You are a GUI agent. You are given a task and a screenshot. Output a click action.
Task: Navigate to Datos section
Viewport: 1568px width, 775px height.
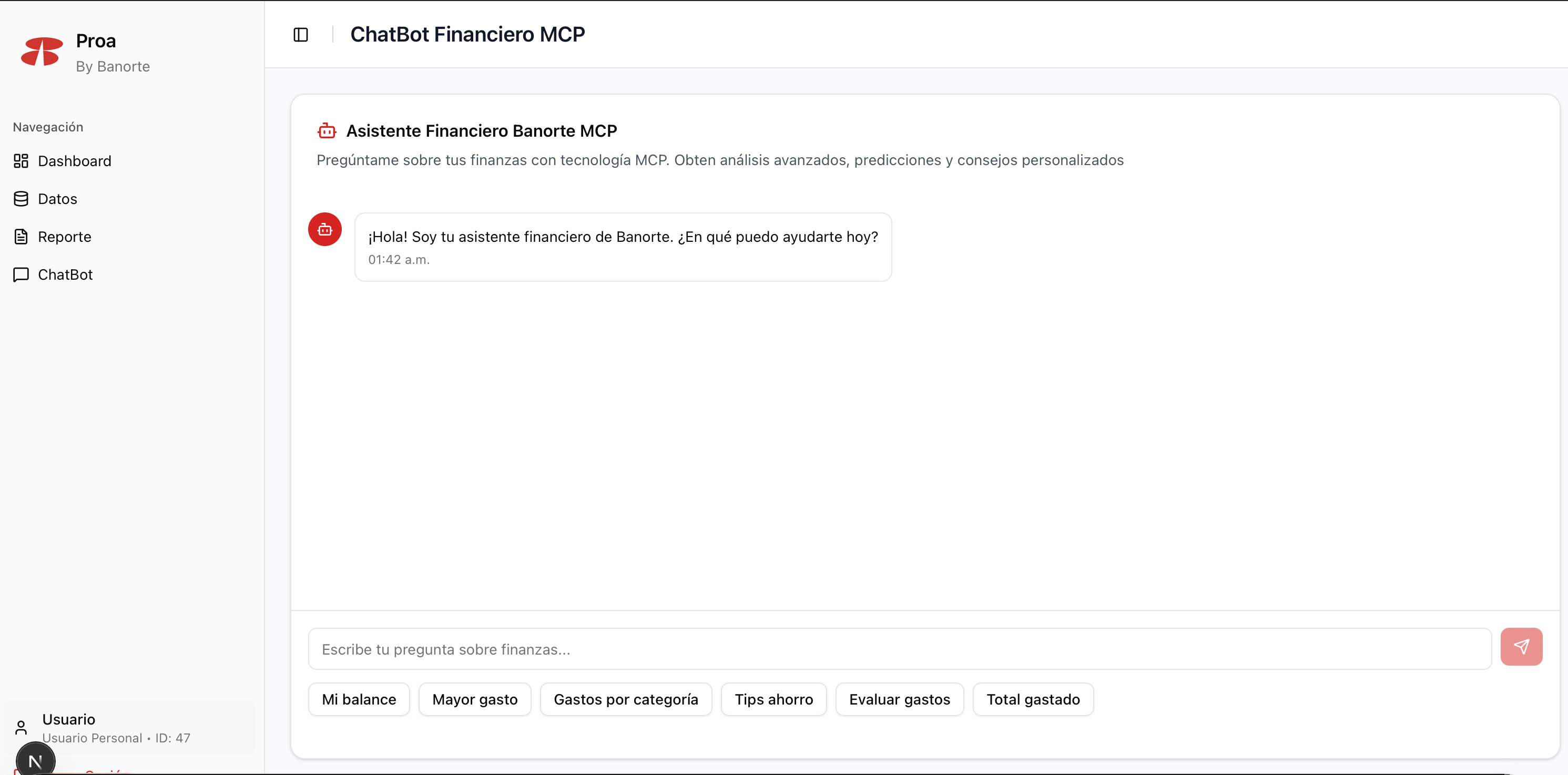(57, 199)
